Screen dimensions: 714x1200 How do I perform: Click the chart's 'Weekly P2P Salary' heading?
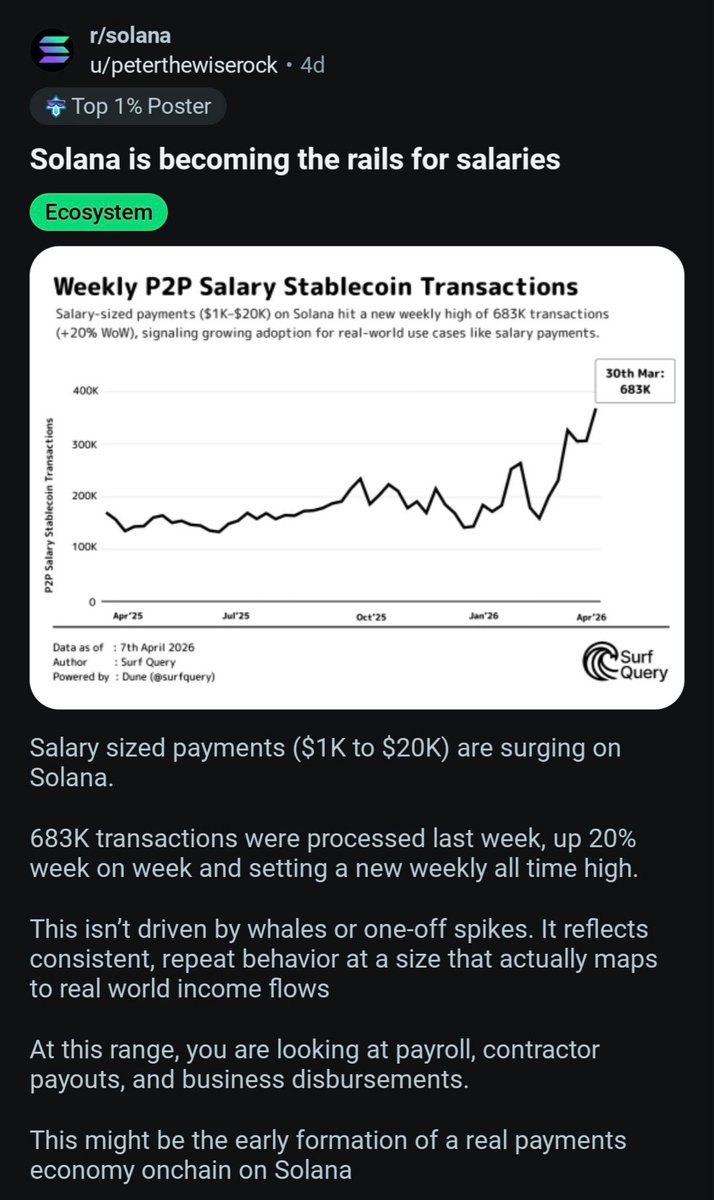tap(314, 288)
